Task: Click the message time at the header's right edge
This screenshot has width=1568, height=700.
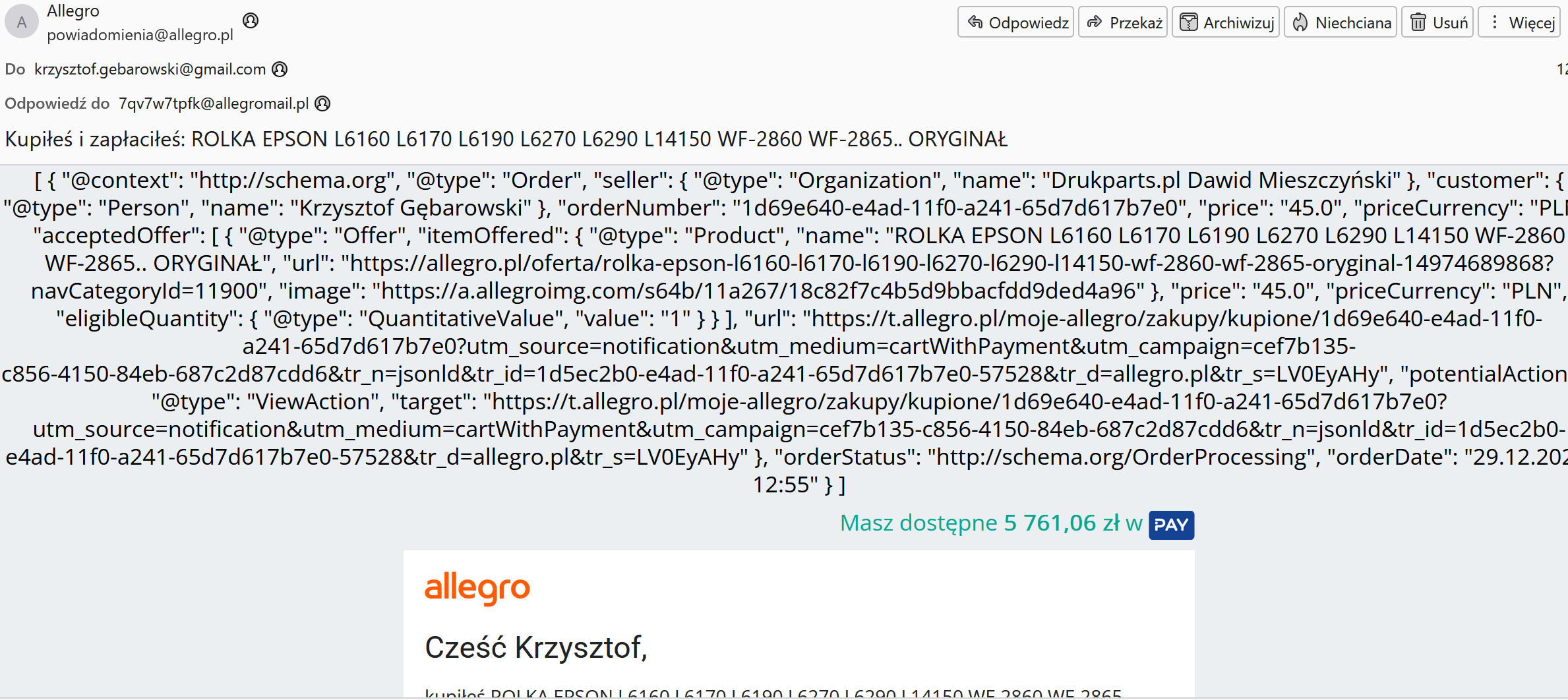Action: tap(1562, 69)
